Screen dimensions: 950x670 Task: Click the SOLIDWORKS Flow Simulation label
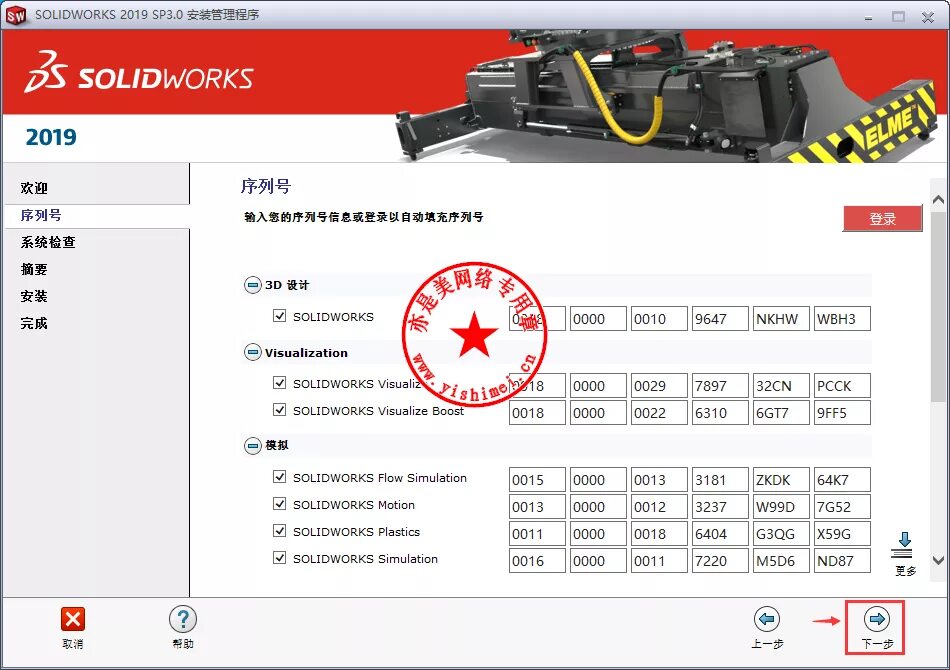pyautogui.click(x=380, y=477)
